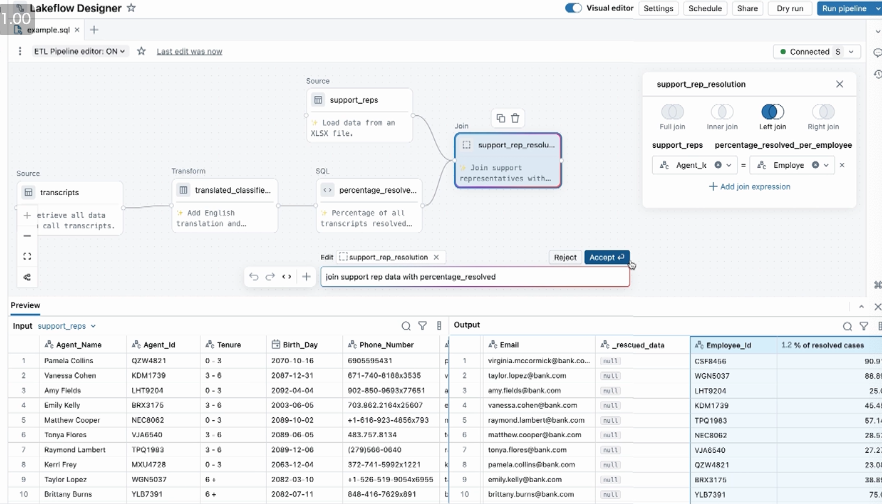Undo the last canvas action

click(x=254, y=277)
